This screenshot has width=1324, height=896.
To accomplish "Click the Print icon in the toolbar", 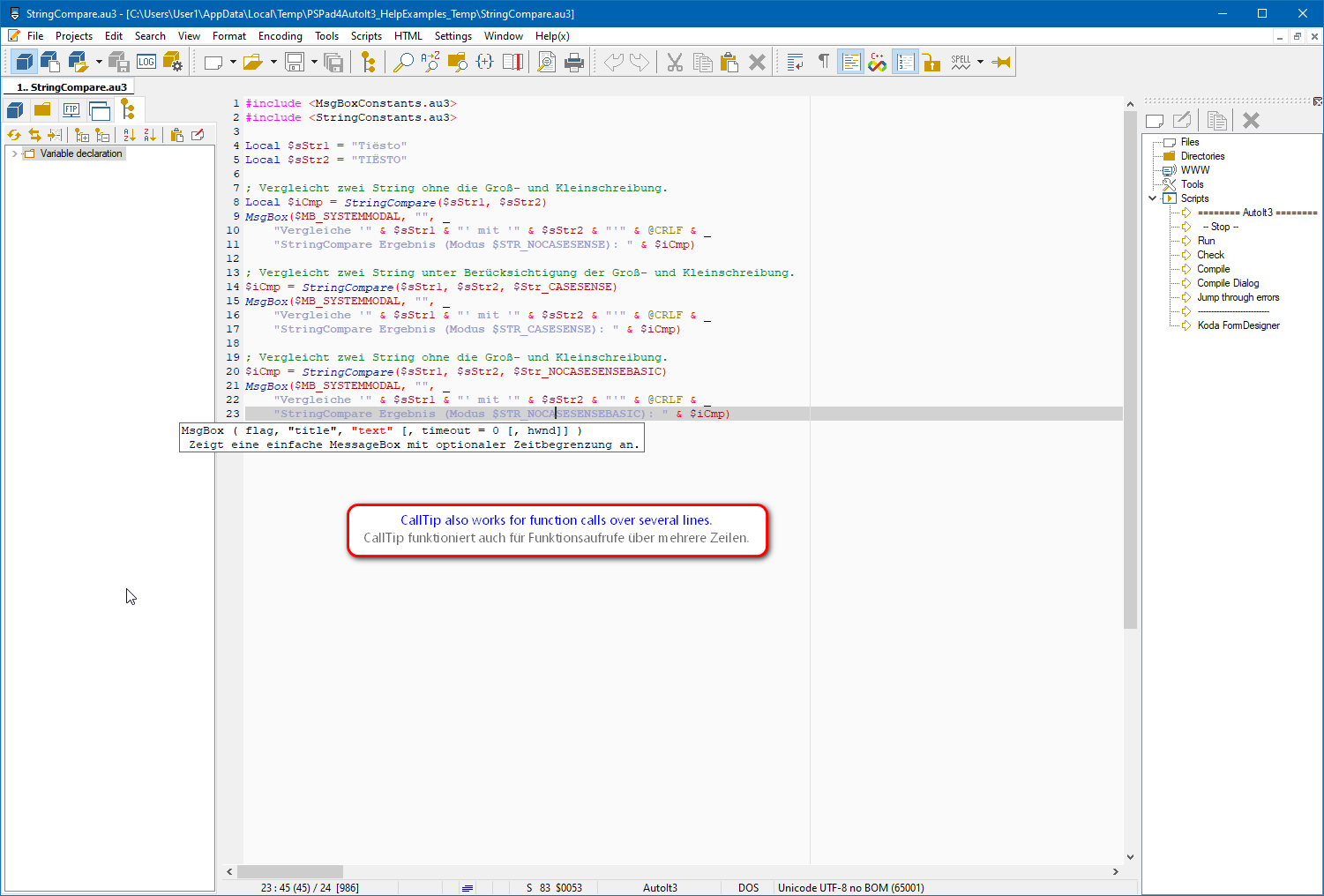I will pos(574,62).
